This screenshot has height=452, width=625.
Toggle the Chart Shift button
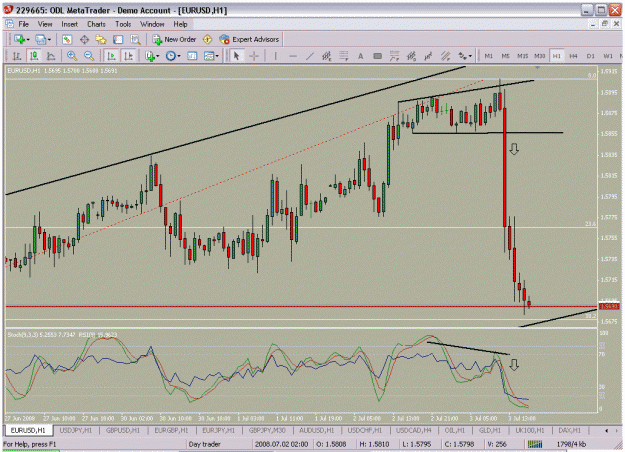pos(128,56)
